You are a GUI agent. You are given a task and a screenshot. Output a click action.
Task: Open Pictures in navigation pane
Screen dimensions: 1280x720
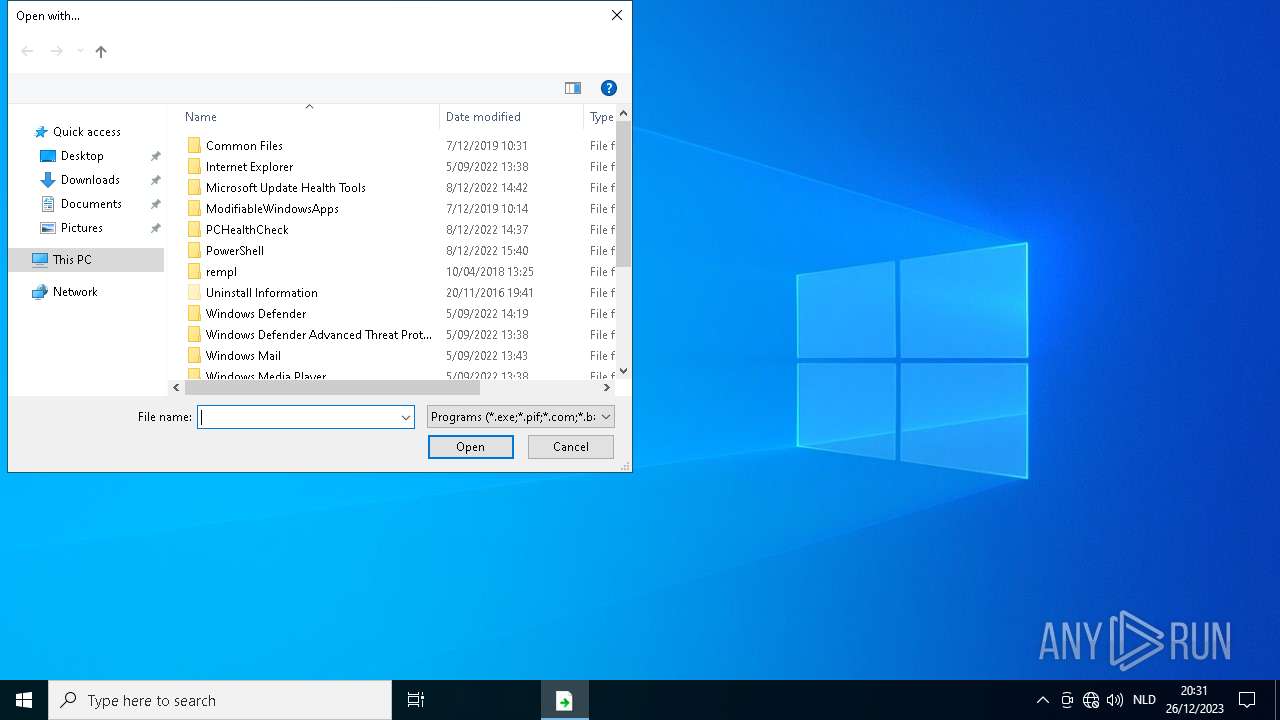81,228
